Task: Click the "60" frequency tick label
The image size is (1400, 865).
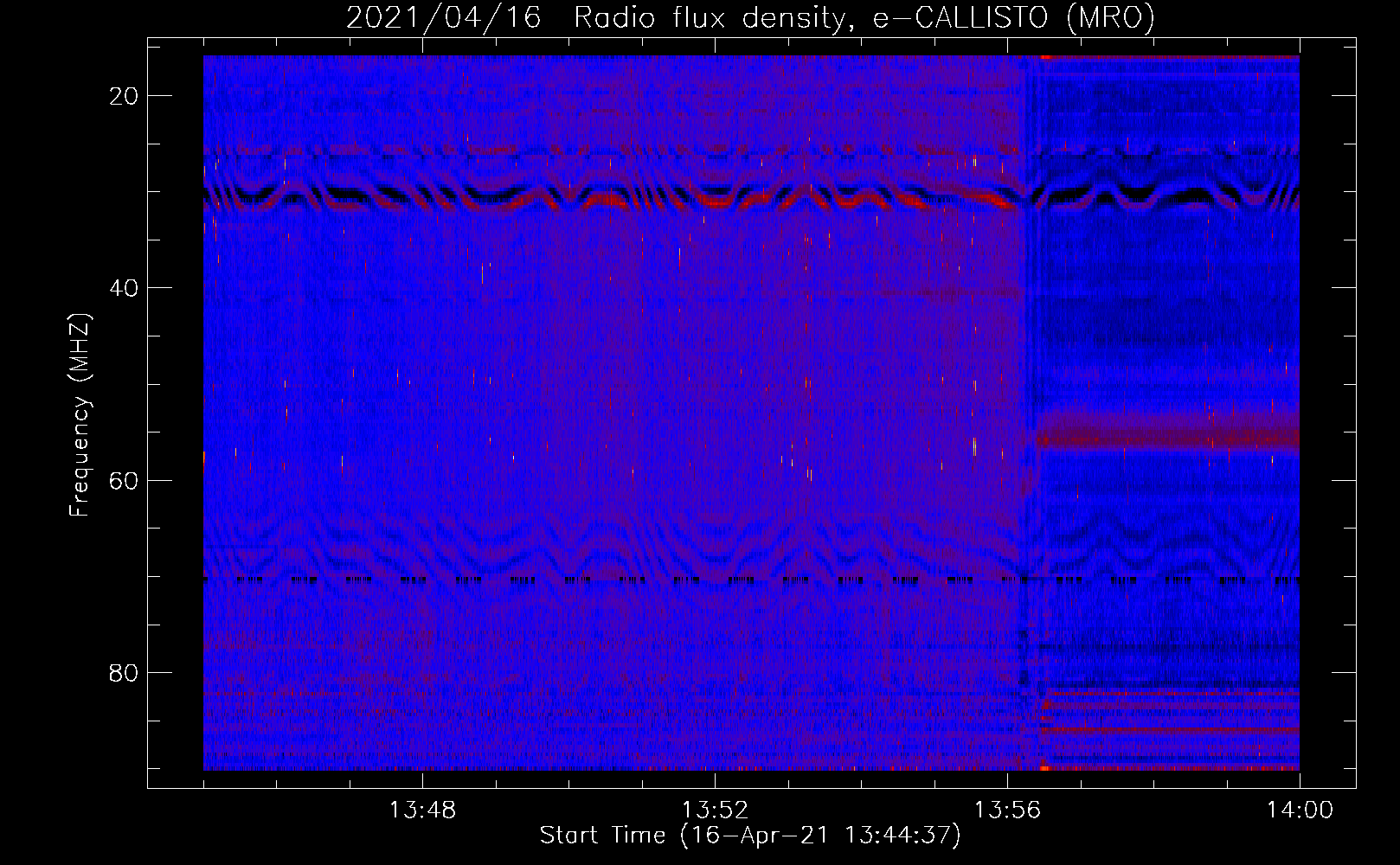Action: click(125, 480)
